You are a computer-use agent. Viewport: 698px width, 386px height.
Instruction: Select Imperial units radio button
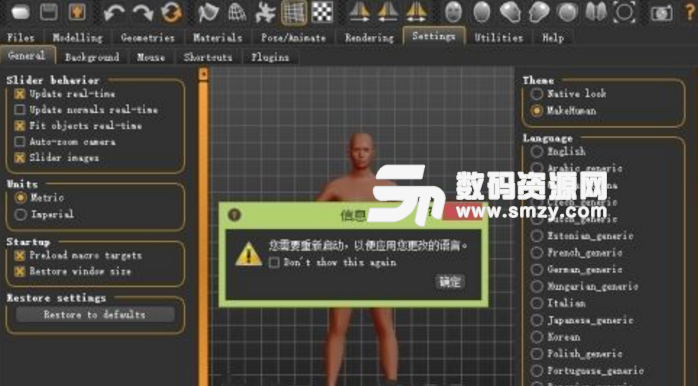[20, 215]
